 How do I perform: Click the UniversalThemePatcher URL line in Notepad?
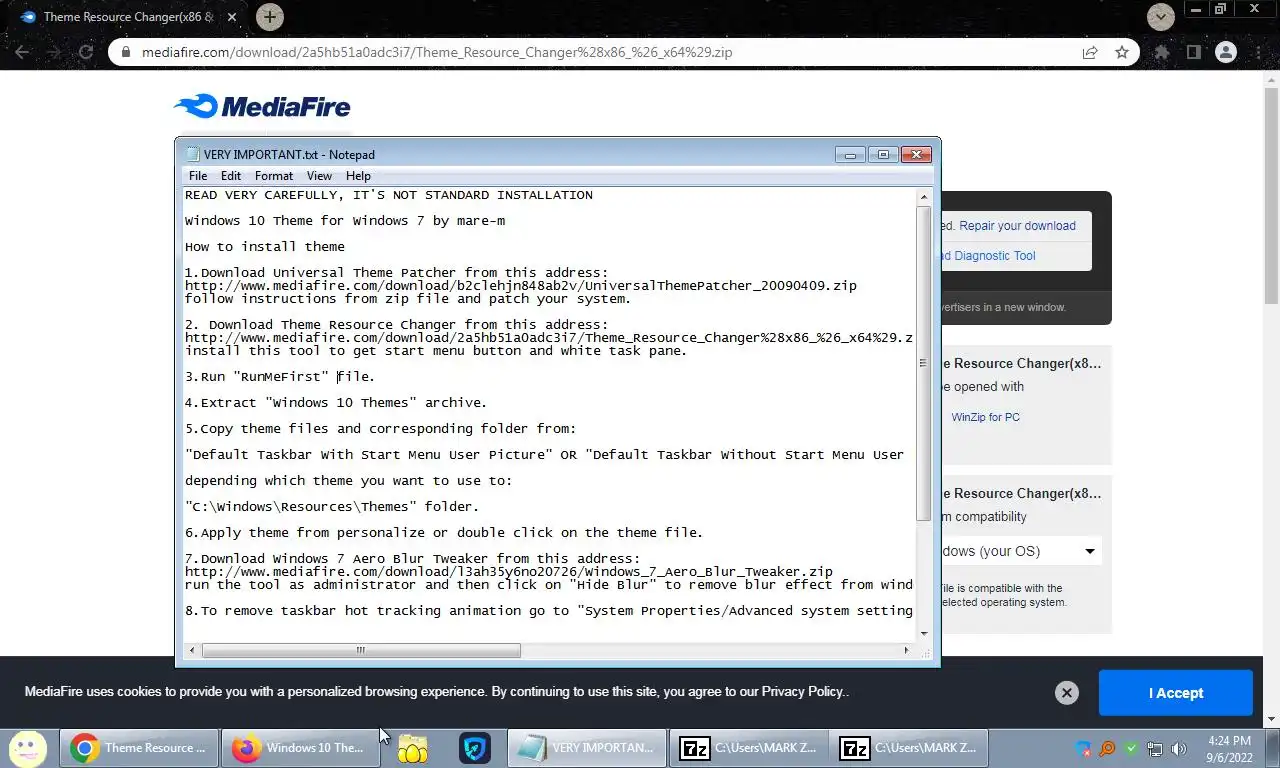click(521, 286)
